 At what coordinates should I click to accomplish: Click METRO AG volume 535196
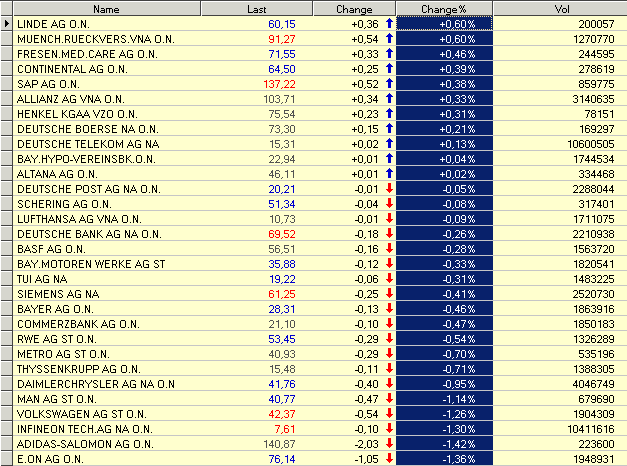(x=596, y=354)
